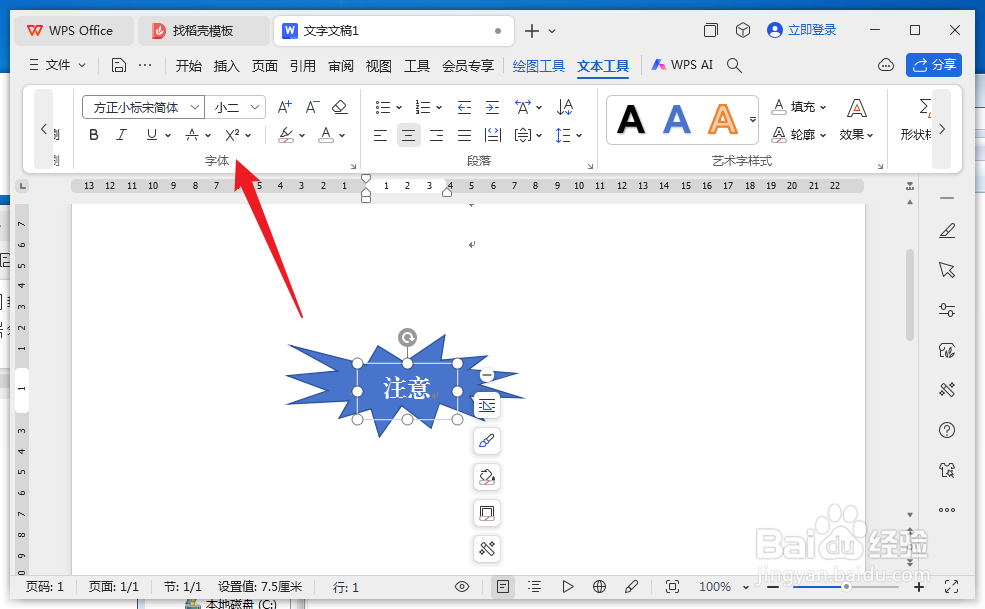This screenshot has height=609, width=985.
Task: Decrease font size with A- icon
Action: click(312, 107)
